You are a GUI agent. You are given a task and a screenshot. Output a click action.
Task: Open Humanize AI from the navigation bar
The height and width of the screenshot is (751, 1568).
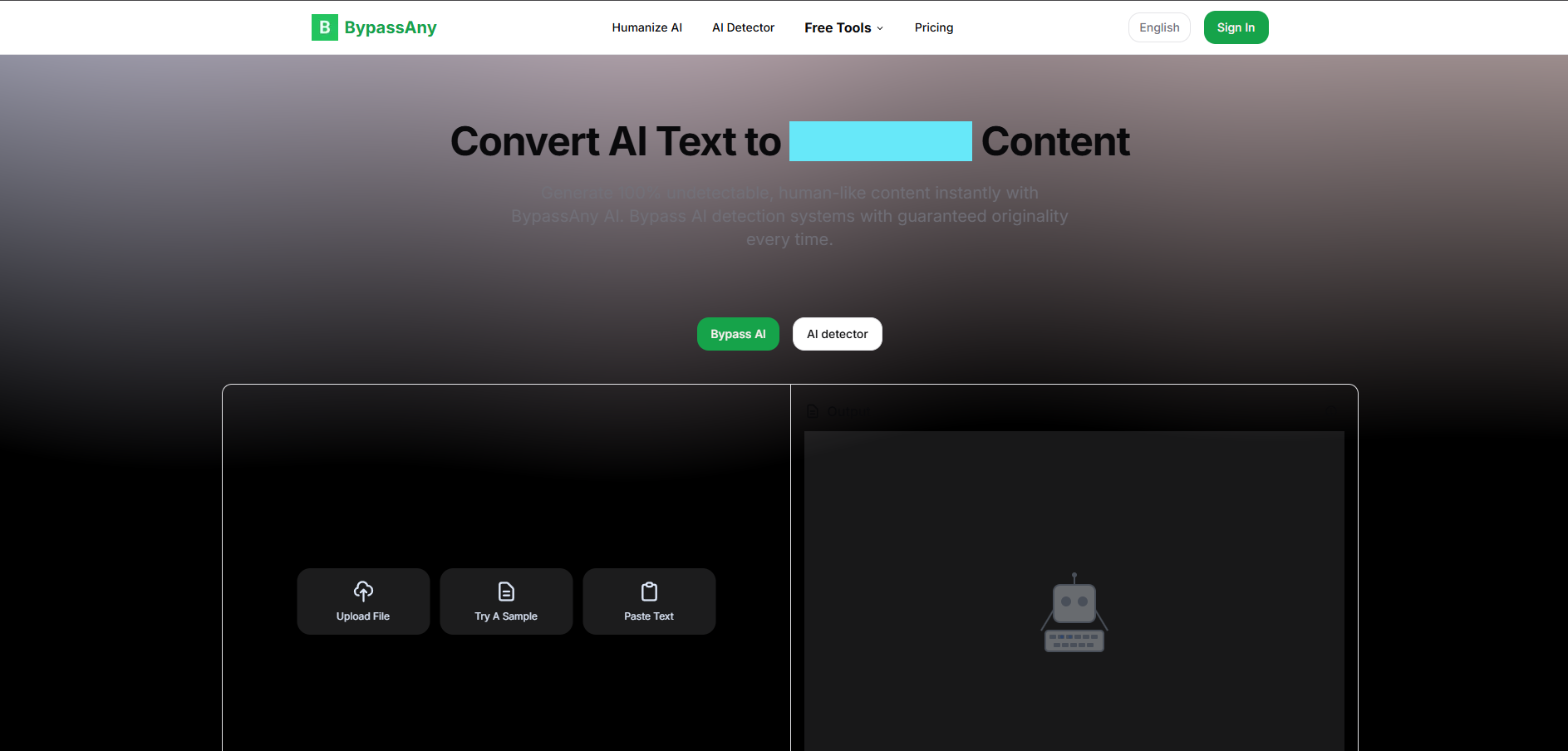click(646, 27)
